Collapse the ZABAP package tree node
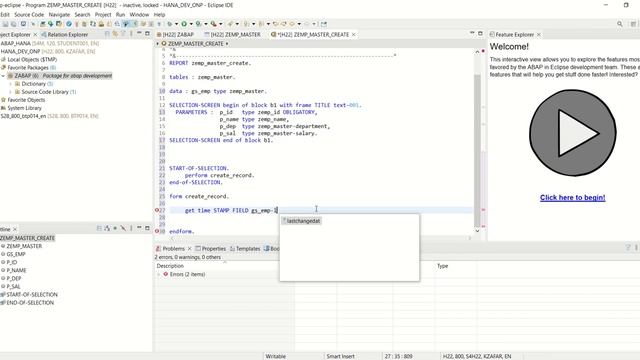 pos(3,76)
